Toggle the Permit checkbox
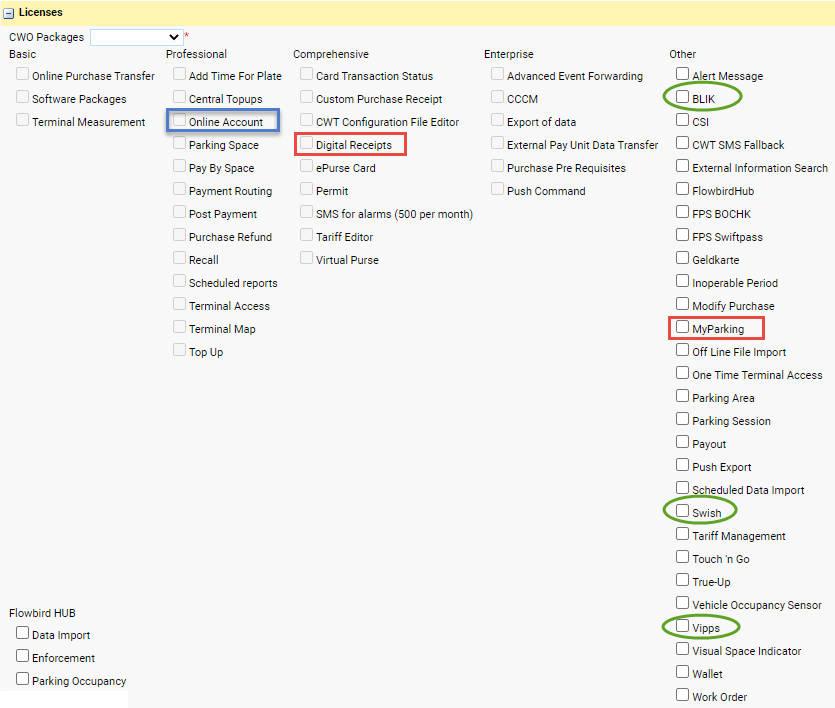Viewport: 835px width, 708px height. pos(306,188)
